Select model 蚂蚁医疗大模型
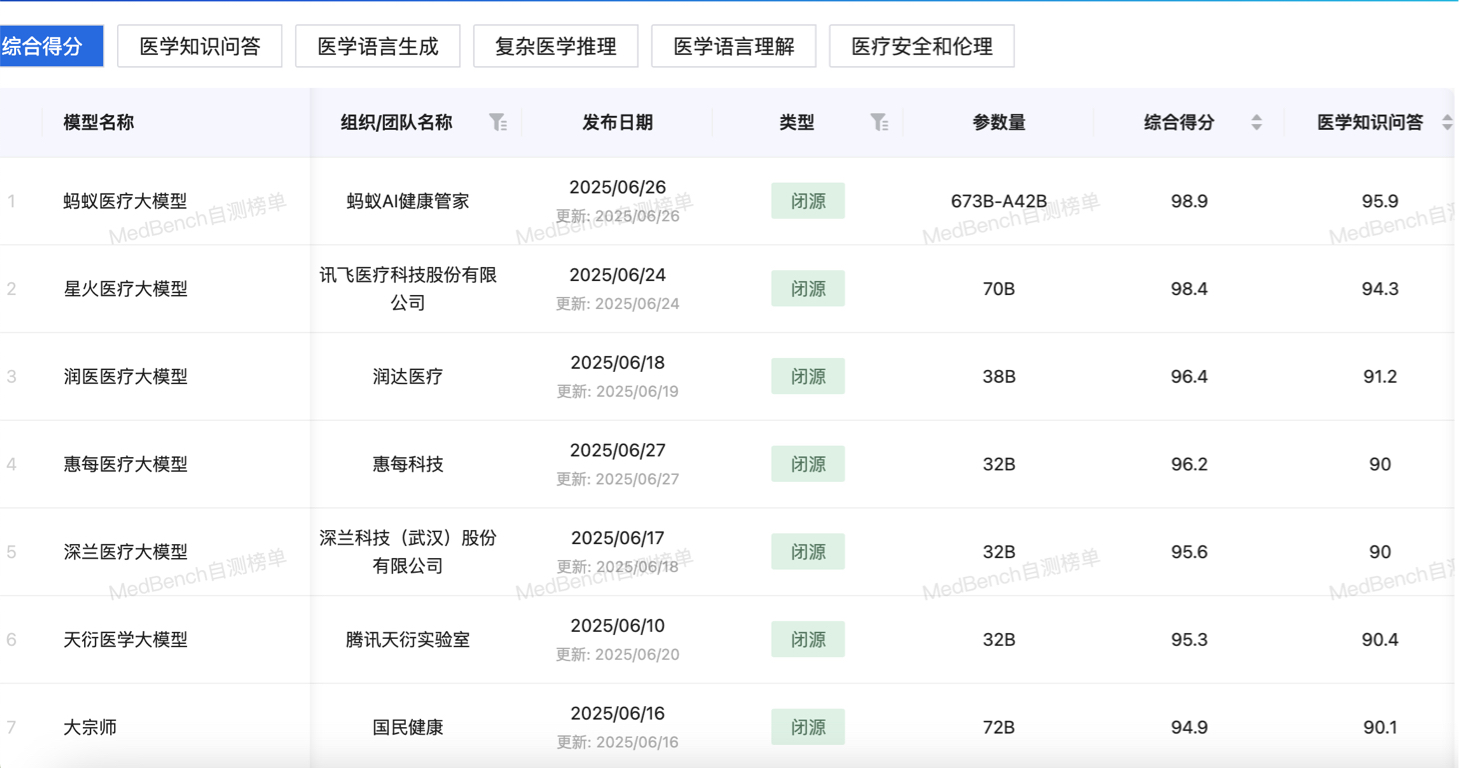Image resolution: width=1459 pixels, height=768 pixels. [125, 201]
